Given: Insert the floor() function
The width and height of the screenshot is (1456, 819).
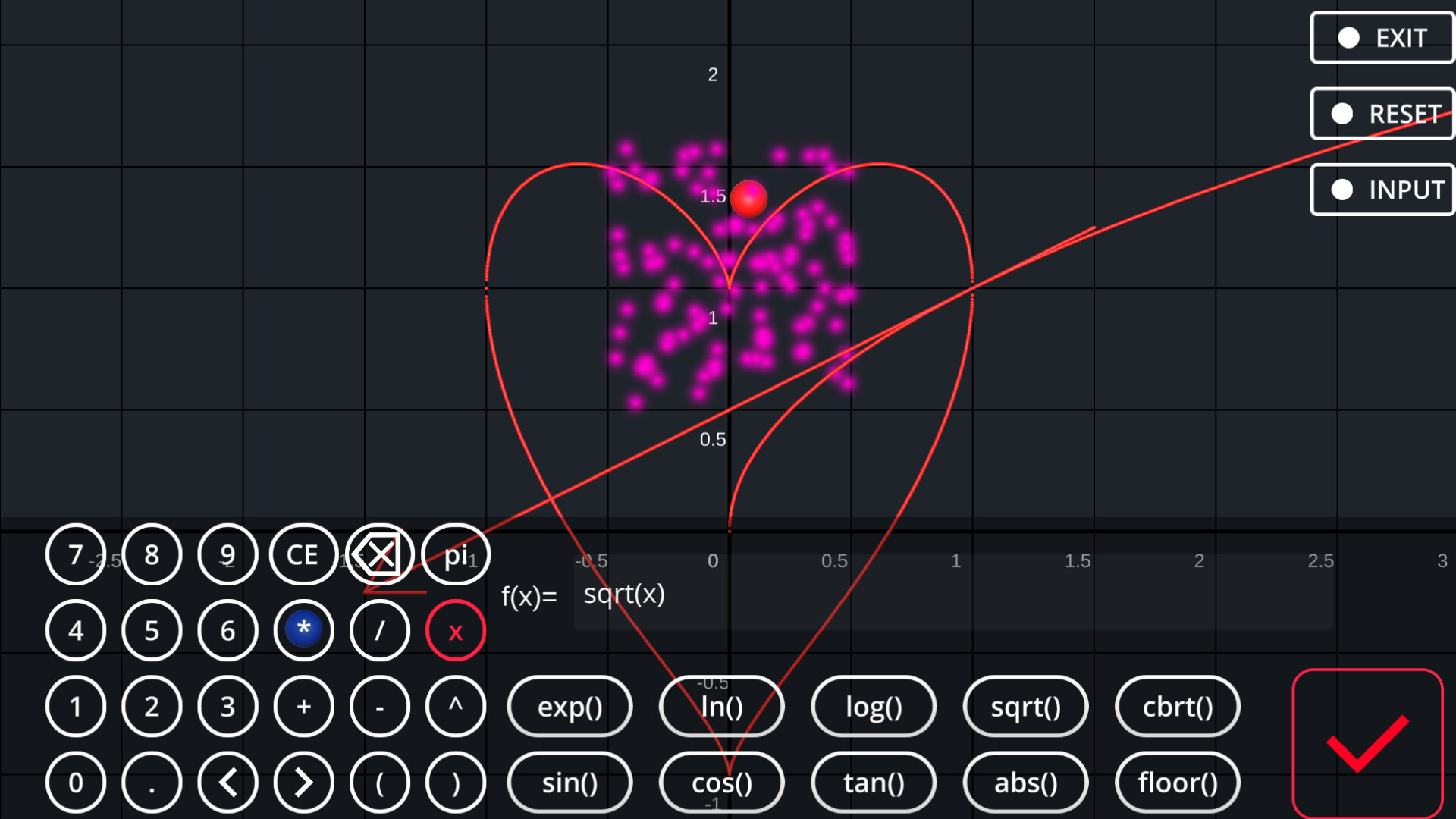Looking at the screenshot, I should (1177, 783).
